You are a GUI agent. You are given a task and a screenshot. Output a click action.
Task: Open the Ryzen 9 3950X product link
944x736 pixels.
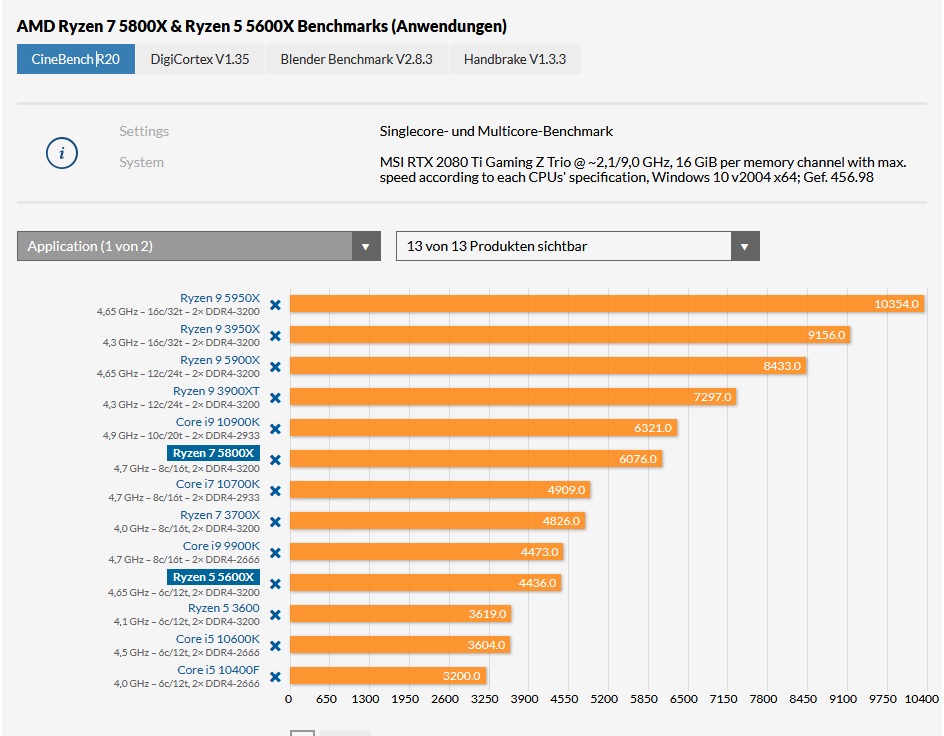tap(220, 329)
